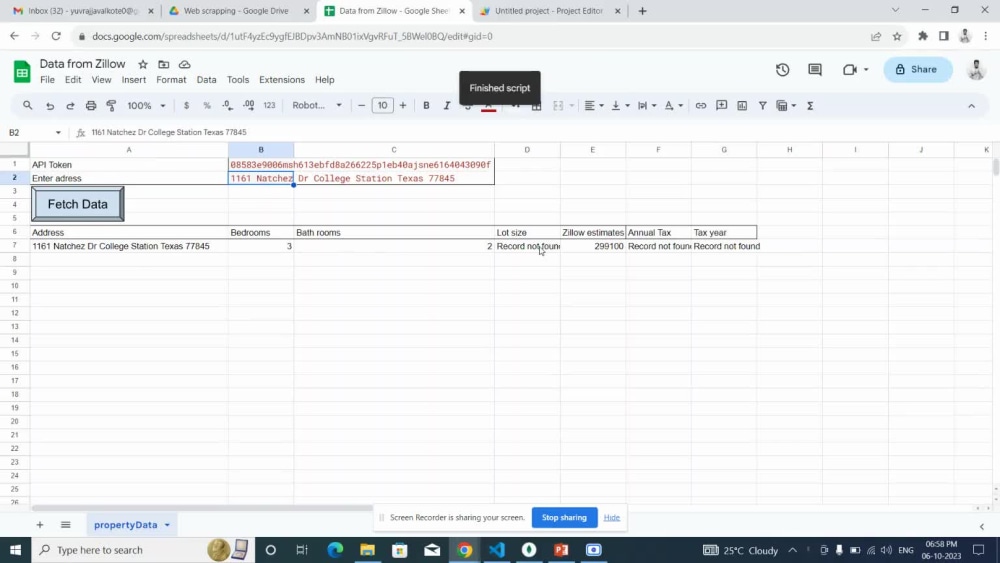The height and width of the screenshot is (563, 1000).
Task: Open the functions sigma menu
Action: point(810,106)
